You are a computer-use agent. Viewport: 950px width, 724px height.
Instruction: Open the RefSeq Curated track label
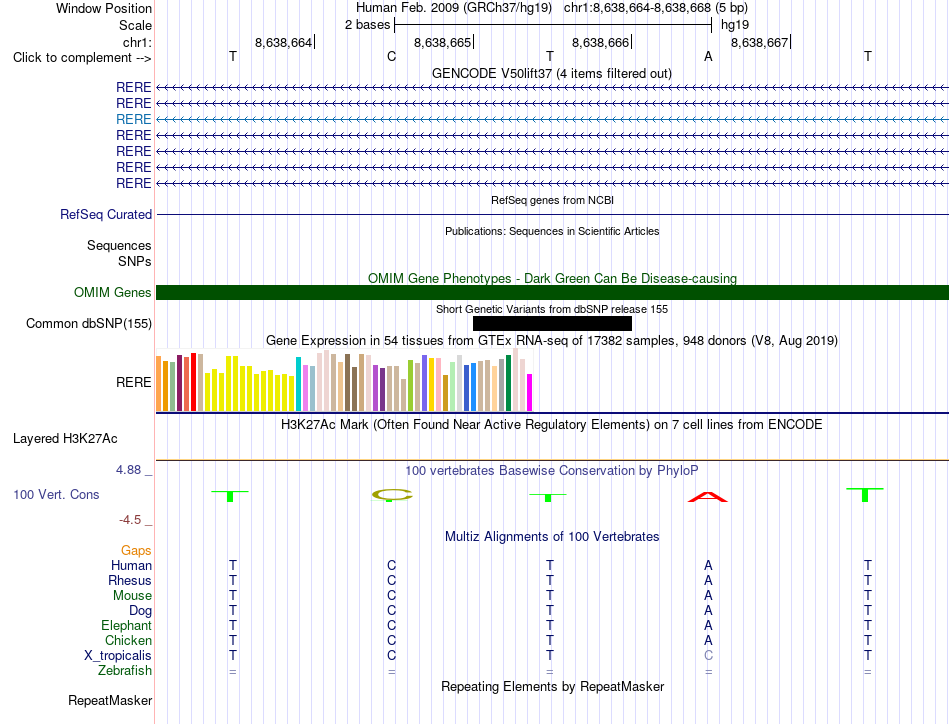click(106, 214)
